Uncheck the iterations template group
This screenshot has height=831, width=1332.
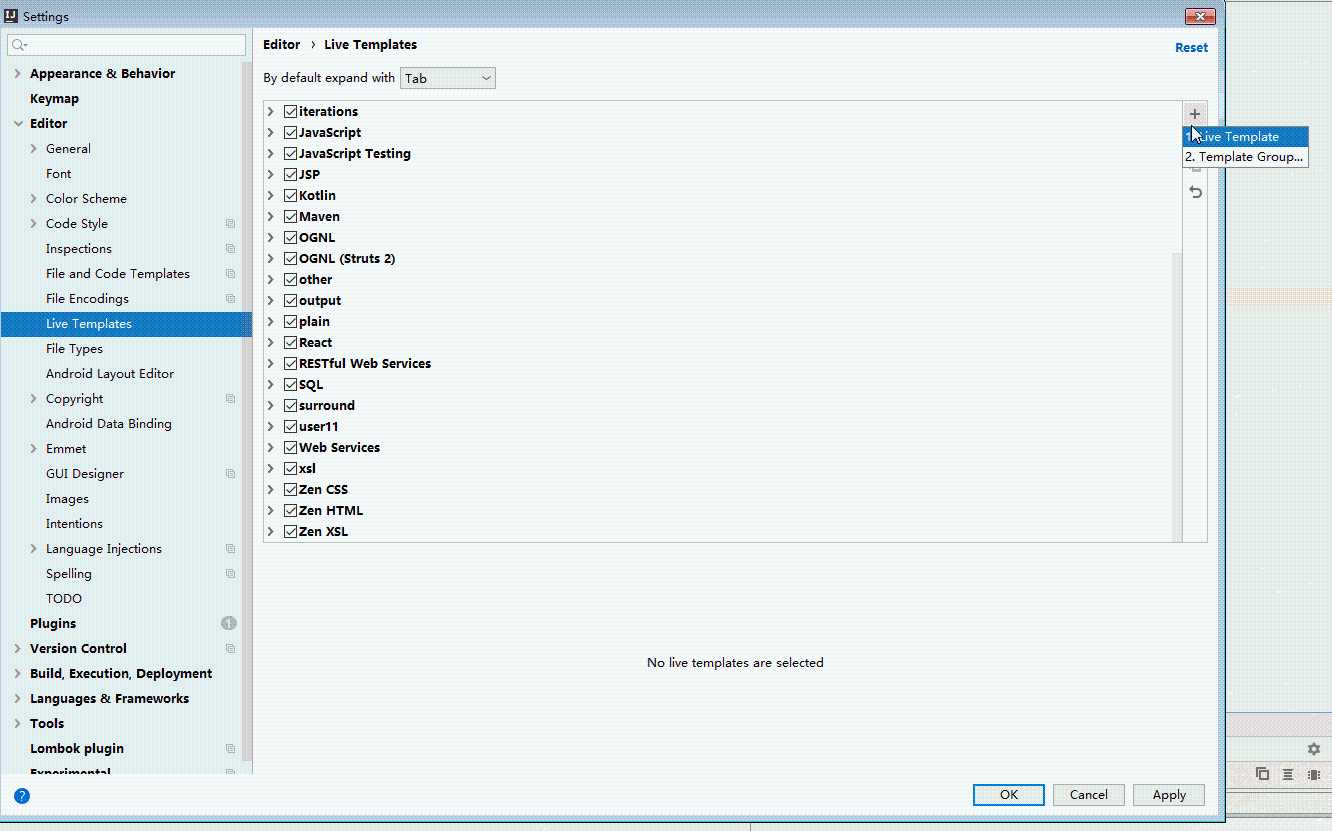pyautogui.click(x=290, y=111)
